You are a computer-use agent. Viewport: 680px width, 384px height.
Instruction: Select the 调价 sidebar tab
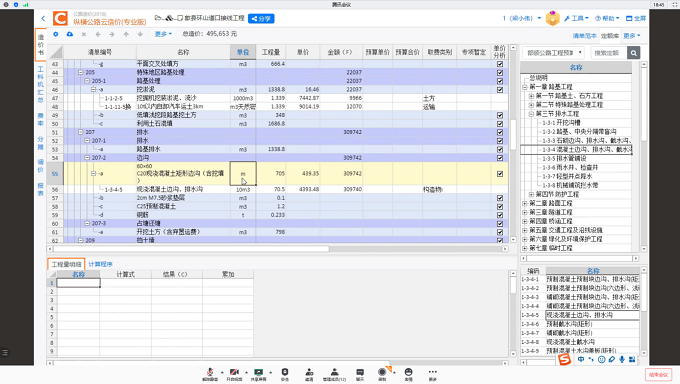[40, 166]
